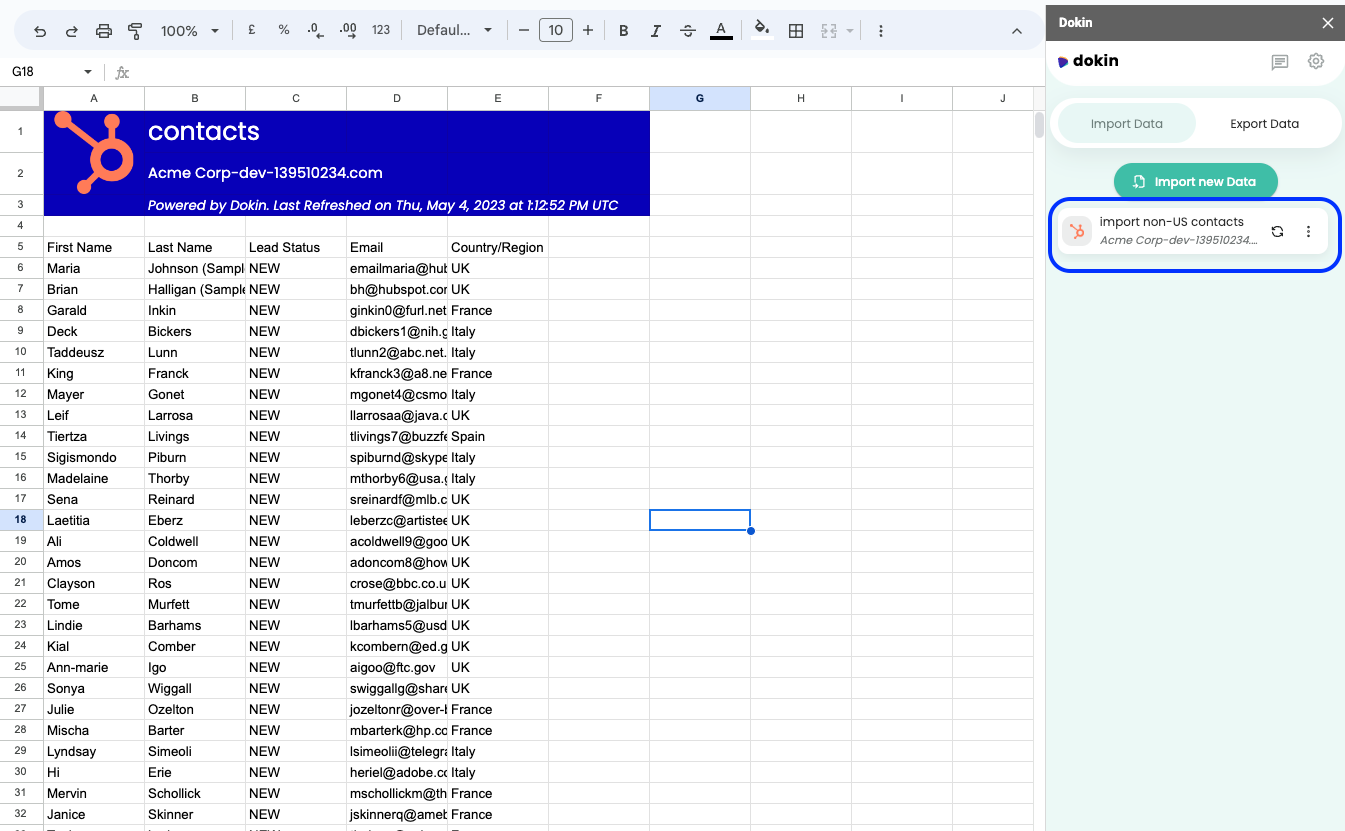Viewport: 1345px width, 831px height.
Task: Toggle italic formatting
Action: tap(656, 31)
